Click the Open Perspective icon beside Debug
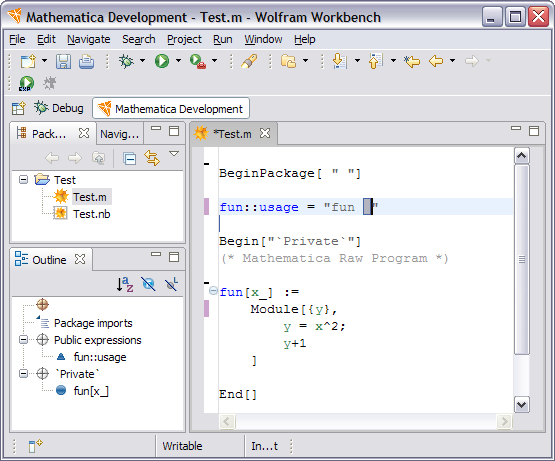Image resolution: width=555 pixels, height=461 pixels. (18, 108)
